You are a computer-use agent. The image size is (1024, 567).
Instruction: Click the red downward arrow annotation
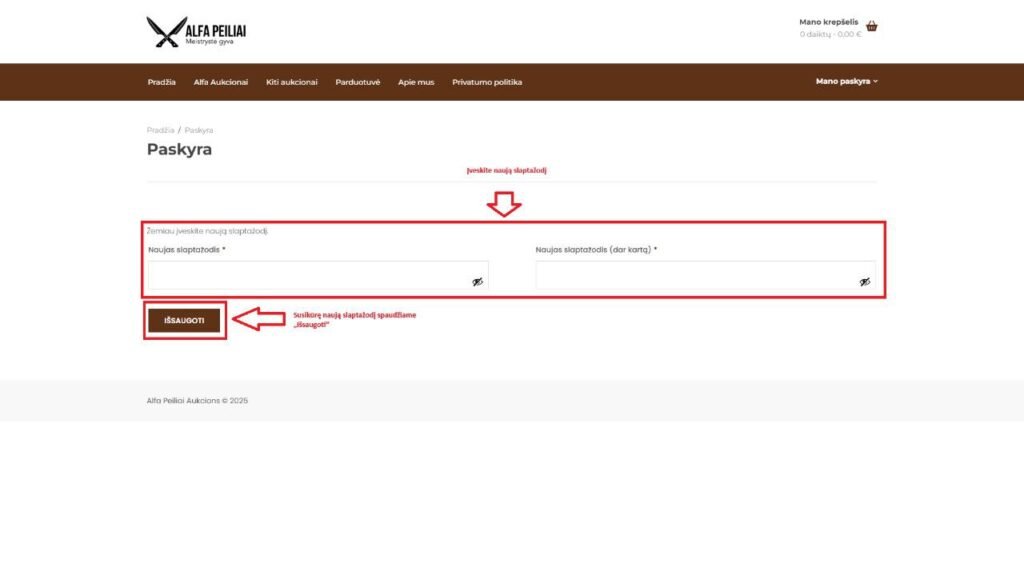click(504, 204)
